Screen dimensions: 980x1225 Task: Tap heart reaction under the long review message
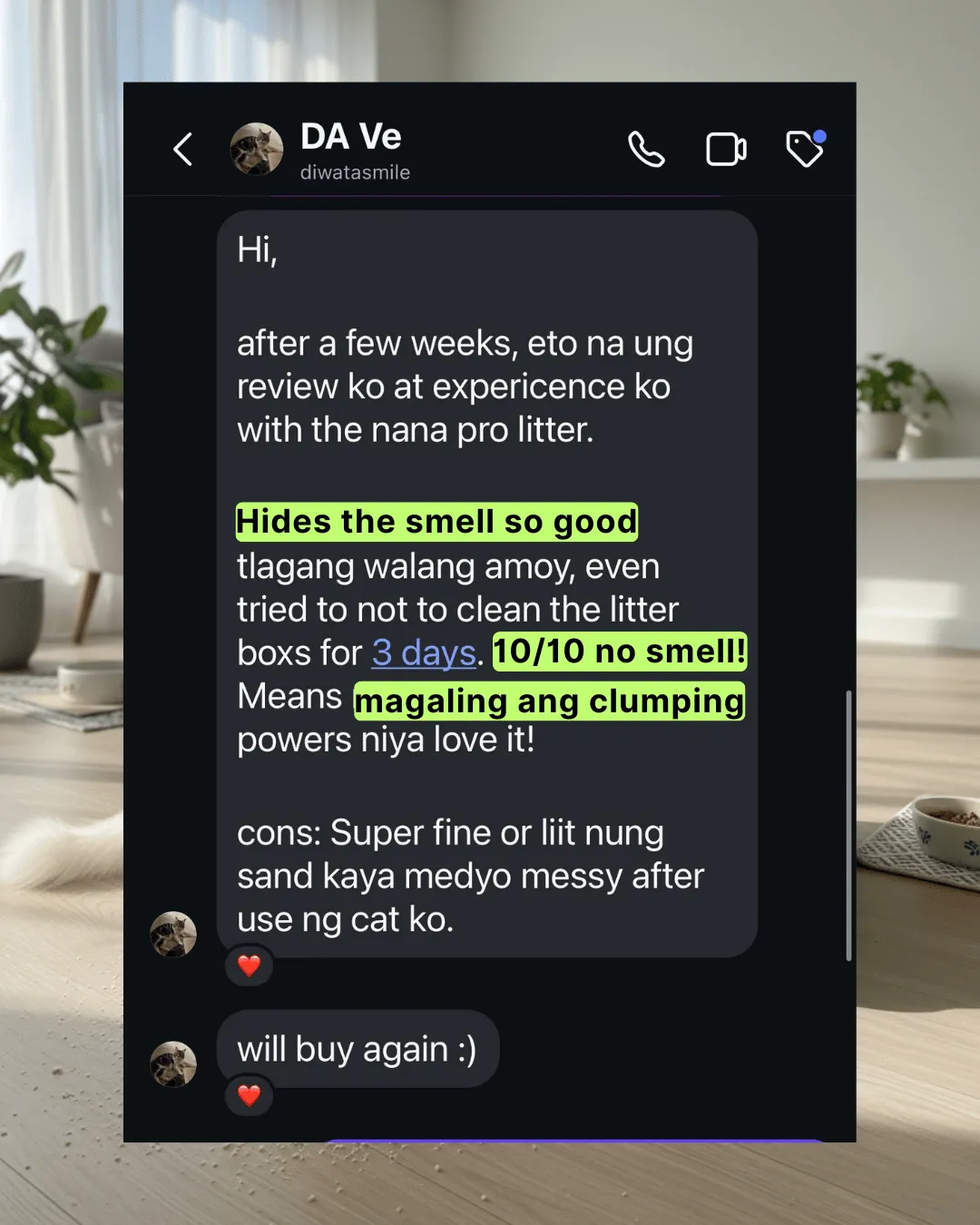pyautogui.click(x=249, y=965)
